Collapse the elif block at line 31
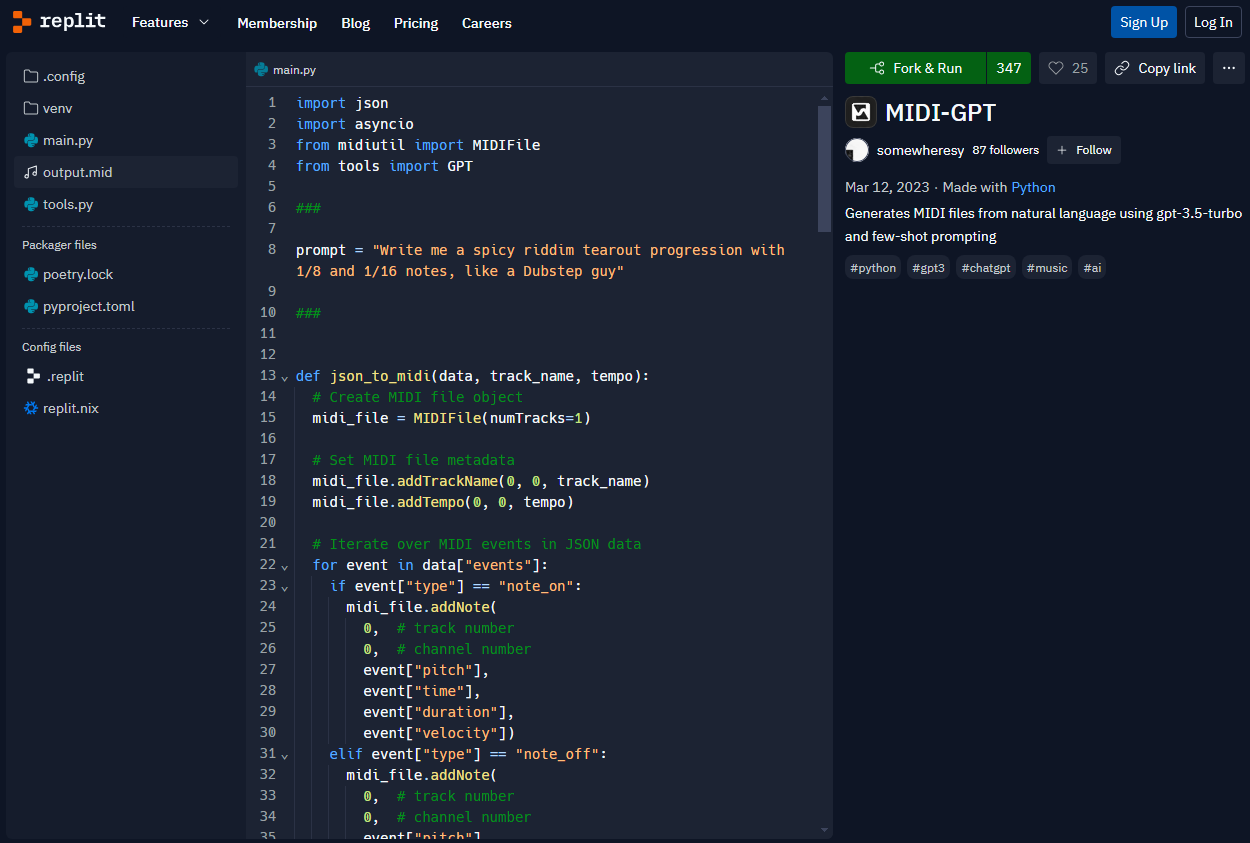1250x843 pixels. coord(285,756)
